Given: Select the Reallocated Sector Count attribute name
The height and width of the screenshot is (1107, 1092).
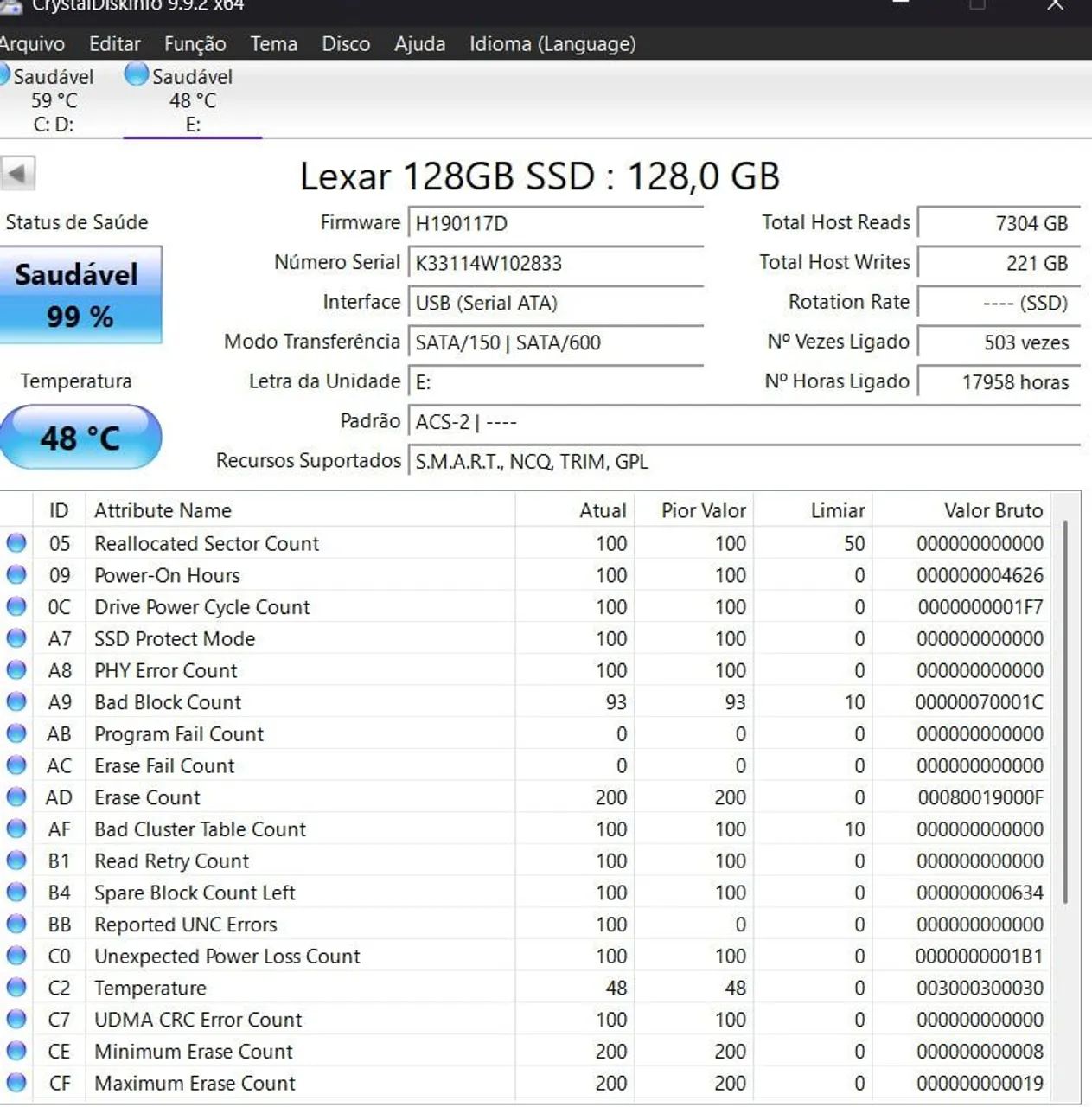Looking at the screenshot, I should [207, 543].
